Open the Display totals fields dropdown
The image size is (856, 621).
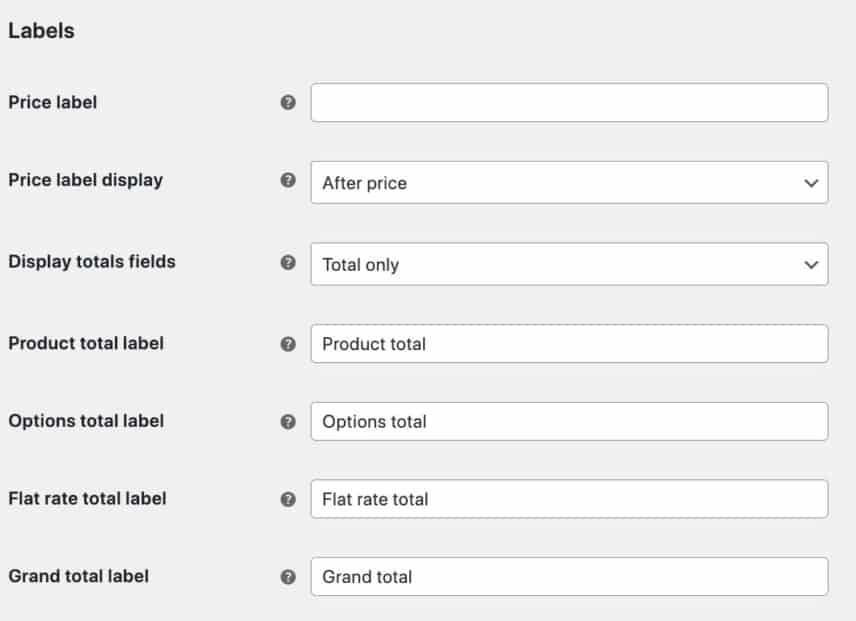tap(569, 264)
